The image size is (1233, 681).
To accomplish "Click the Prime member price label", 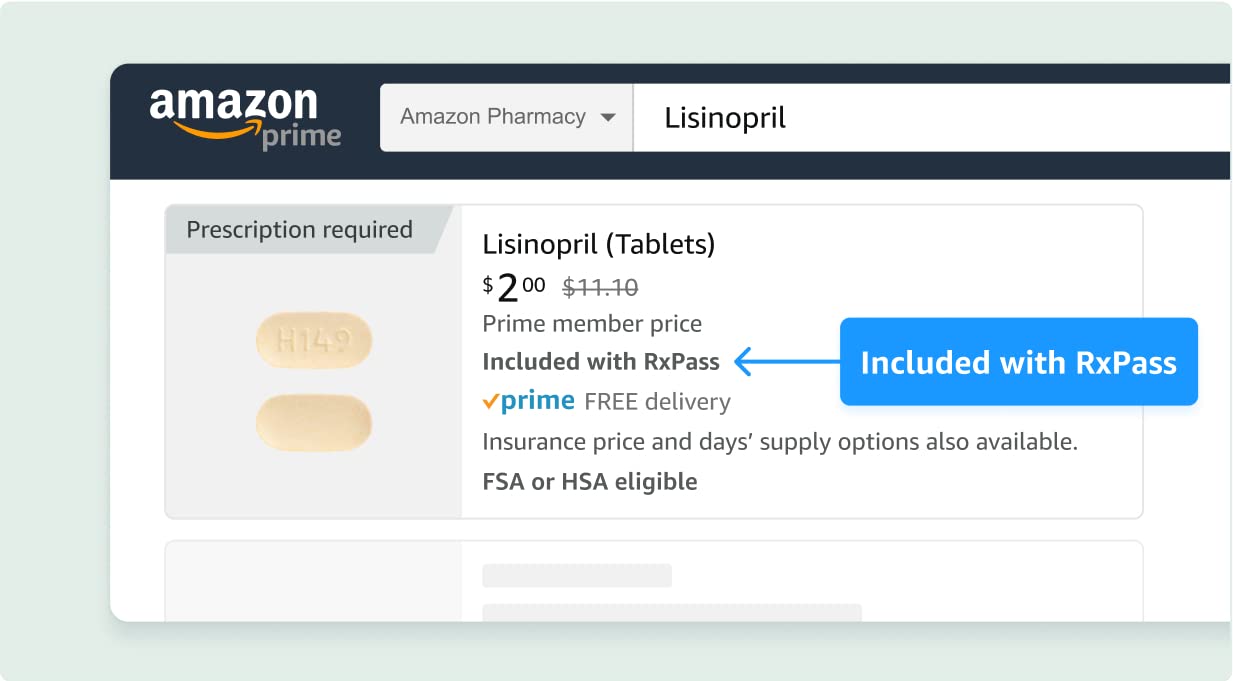I will 592,324.
